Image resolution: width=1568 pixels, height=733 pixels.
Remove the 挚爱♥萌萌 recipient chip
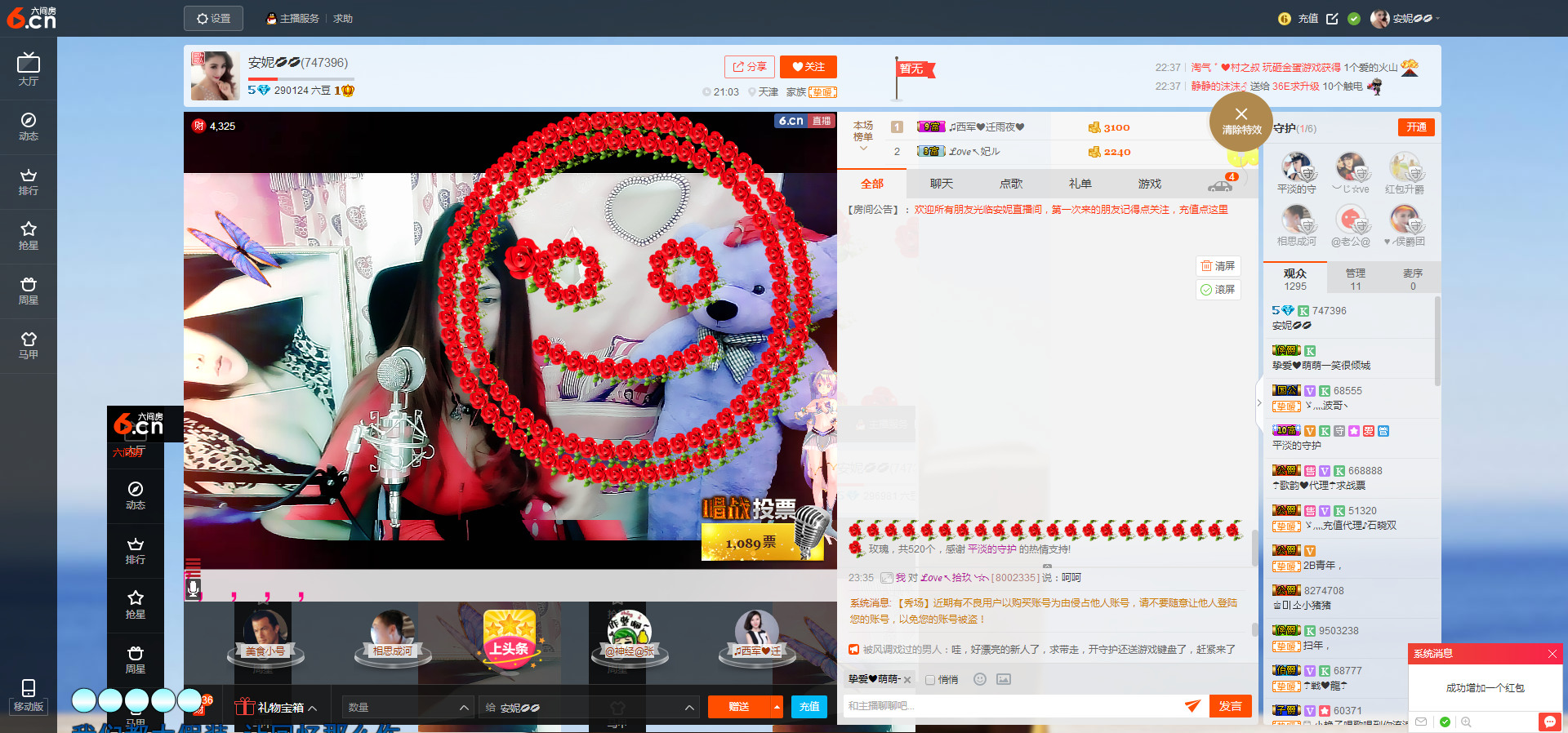coord(907,680)
